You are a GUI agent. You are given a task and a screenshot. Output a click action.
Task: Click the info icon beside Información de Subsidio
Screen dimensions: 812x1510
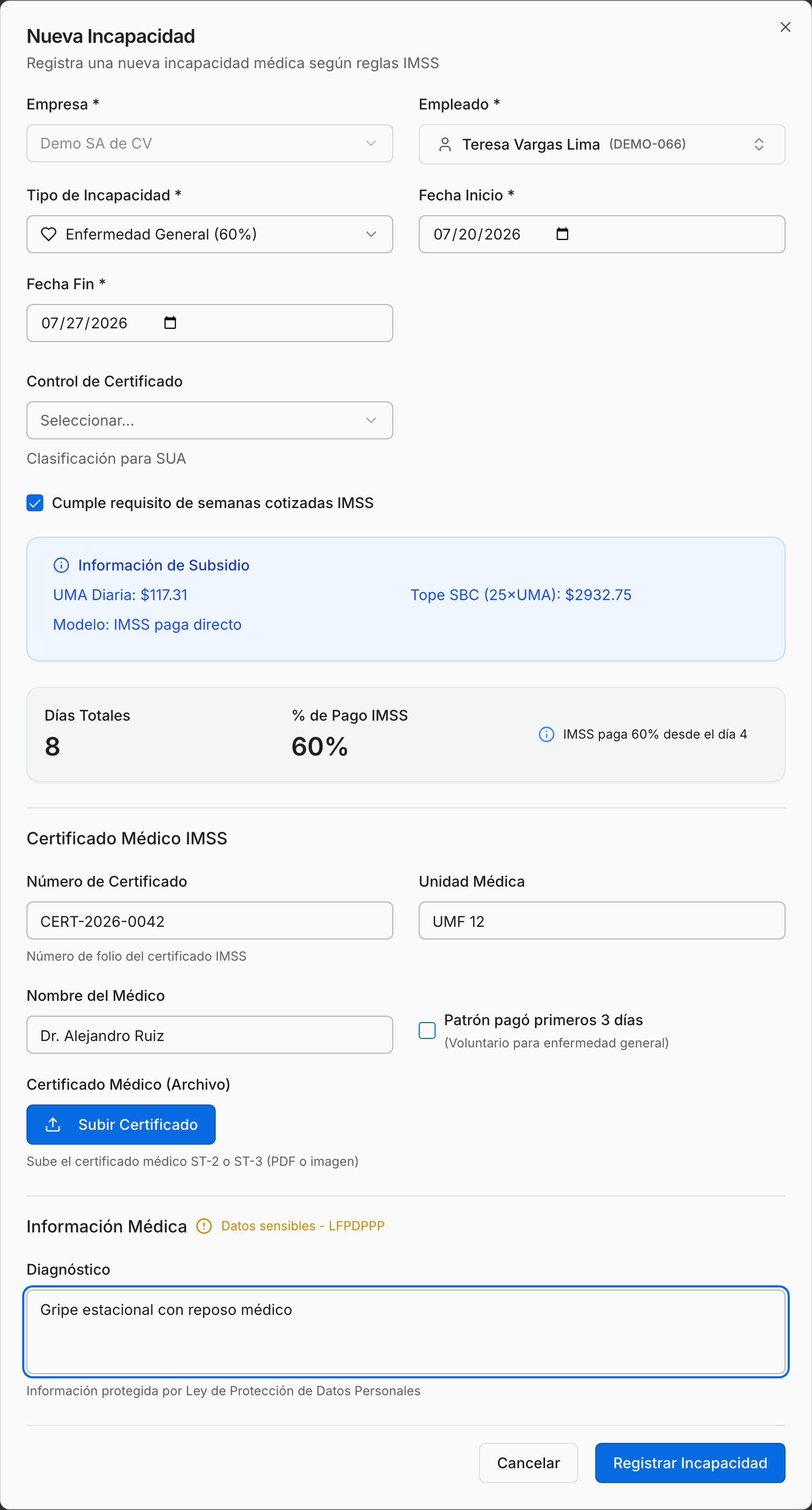click(61, 565)
